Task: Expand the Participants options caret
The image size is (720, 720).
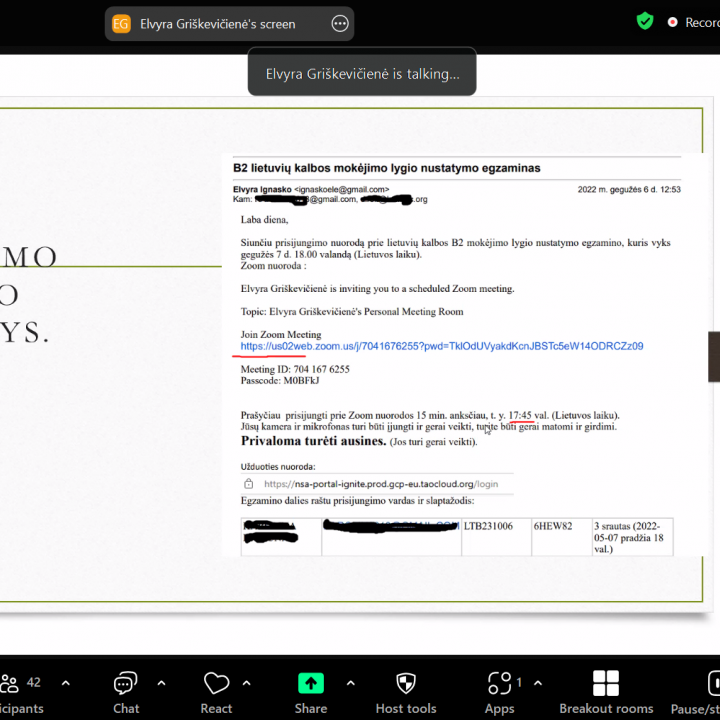Action: [x=66, y=683]
